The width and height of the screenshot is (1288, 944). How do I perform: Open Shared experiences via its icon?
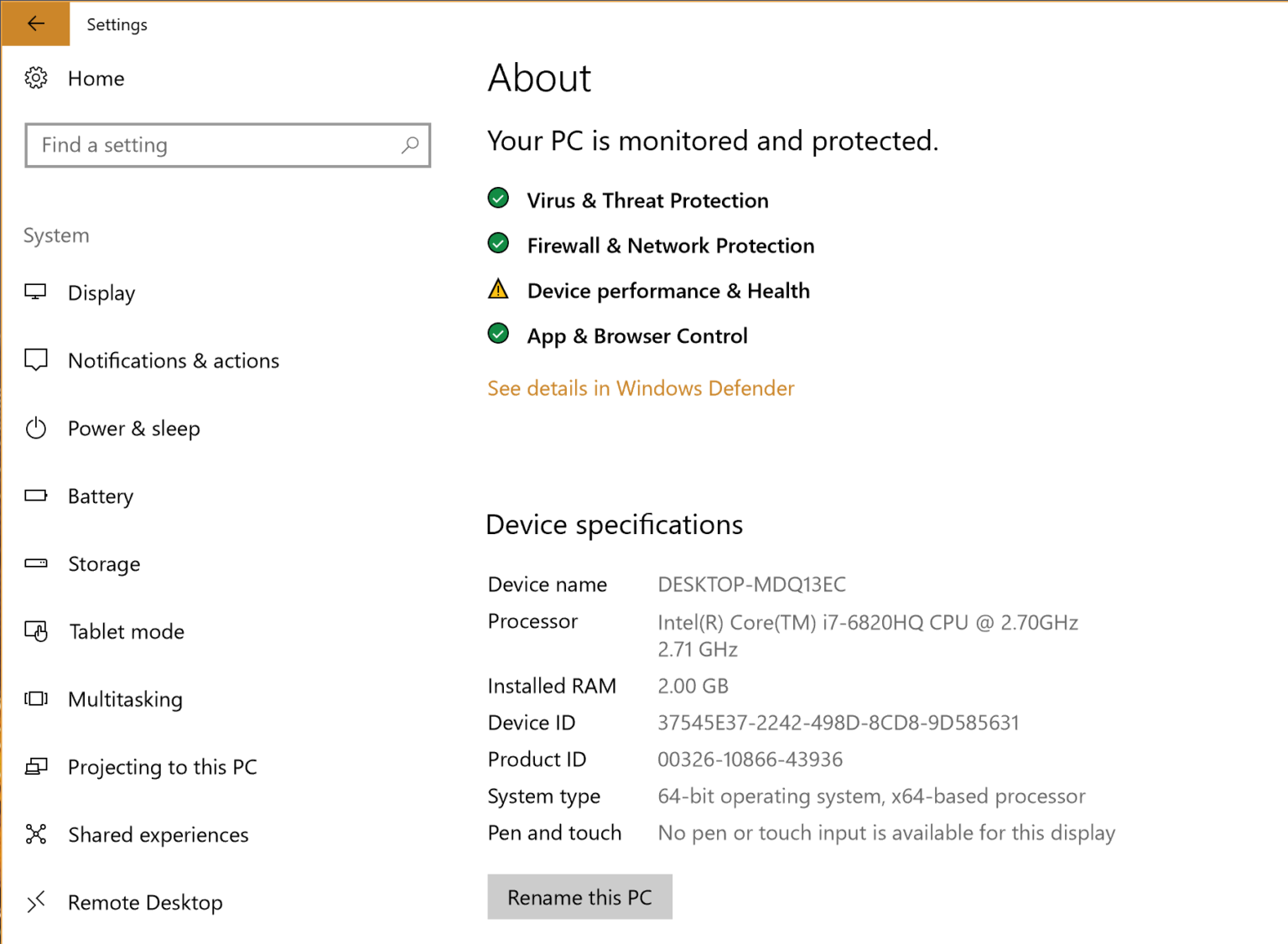pos(36,834)
